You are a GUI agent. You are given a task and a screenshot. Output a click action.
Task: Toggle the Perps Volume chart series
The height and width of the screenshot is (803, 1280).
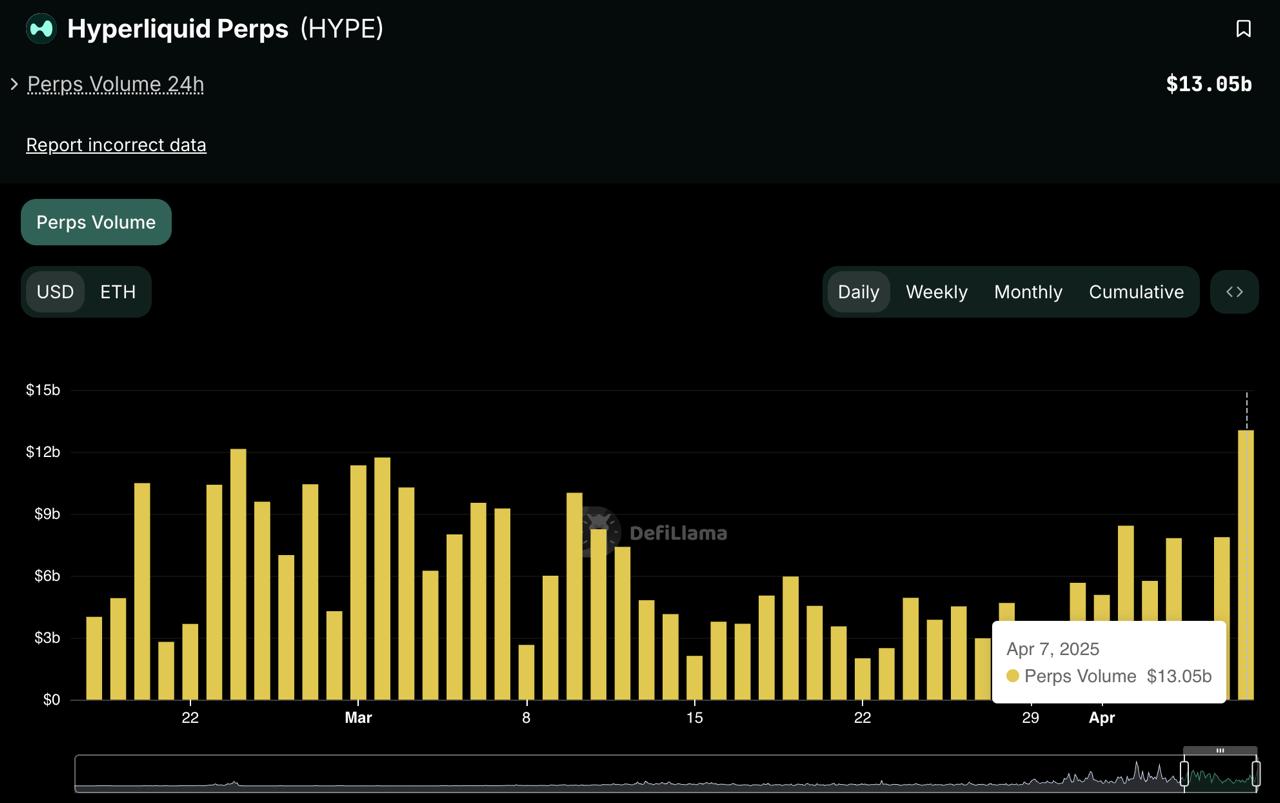tap(96, 222)
